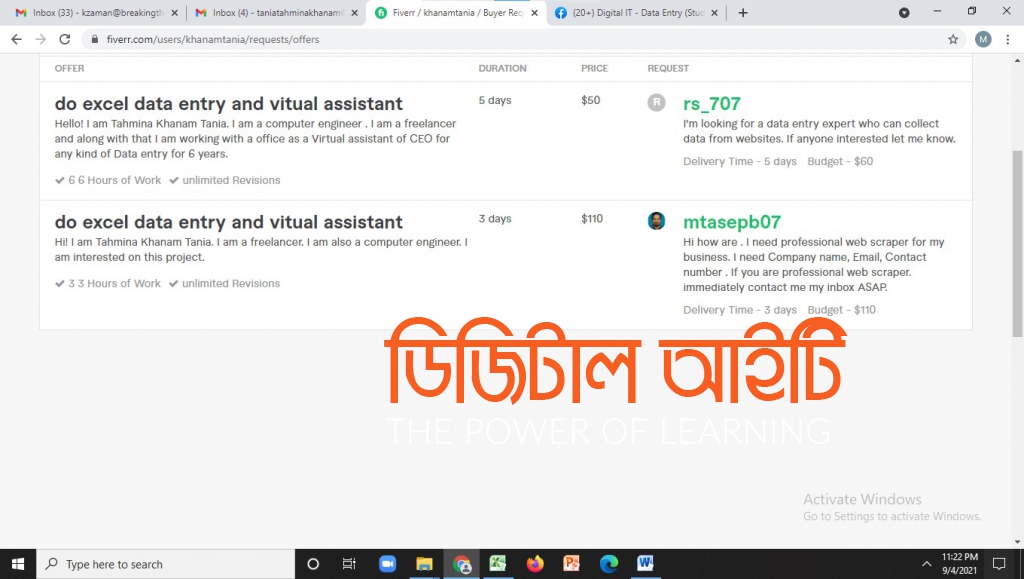The height and width of the screenshot is (579, 1024).
Task: Open Microsoft Edge from the taskbar
Action: pos(609,564)
